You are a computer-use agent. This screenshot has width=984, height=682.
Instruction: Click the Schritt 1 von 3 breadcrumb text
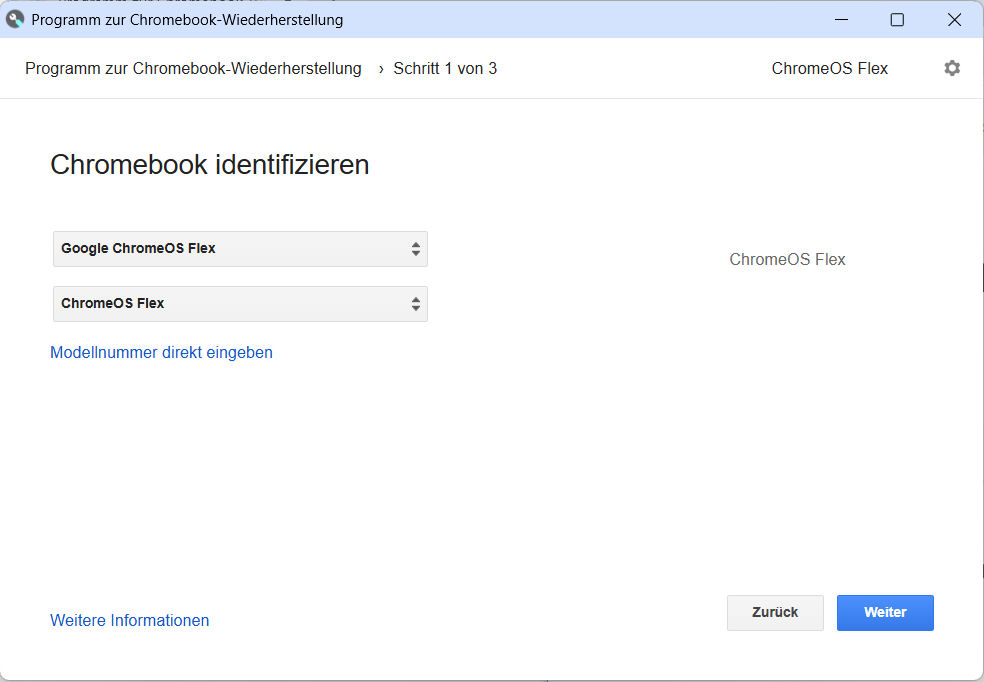coord(445,68)
